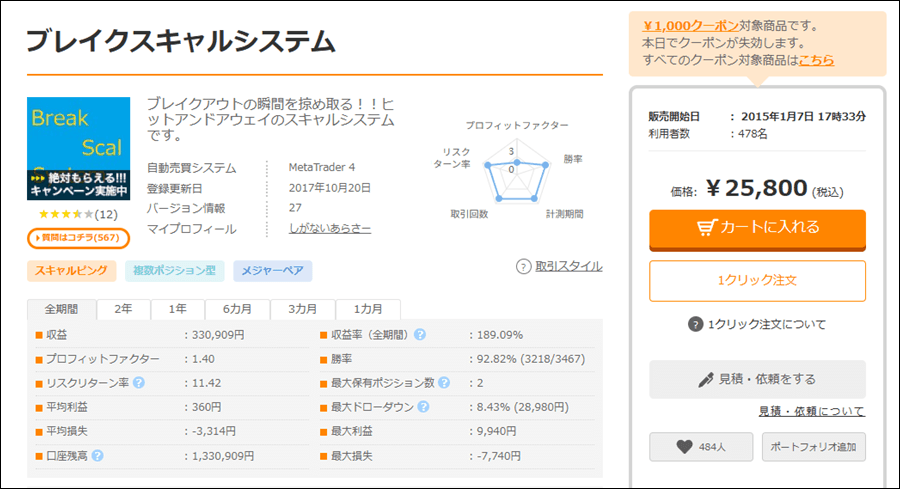Click the ポートフォリオ追加 button

coord(813,447)
